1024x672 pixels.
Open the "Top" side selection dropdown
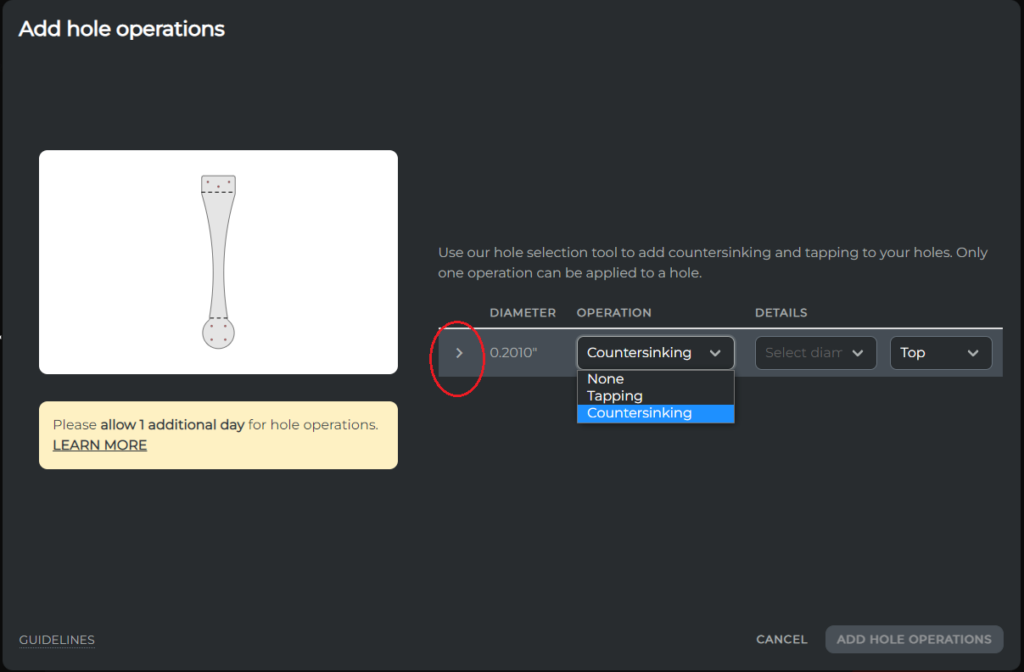coord(940,352)
